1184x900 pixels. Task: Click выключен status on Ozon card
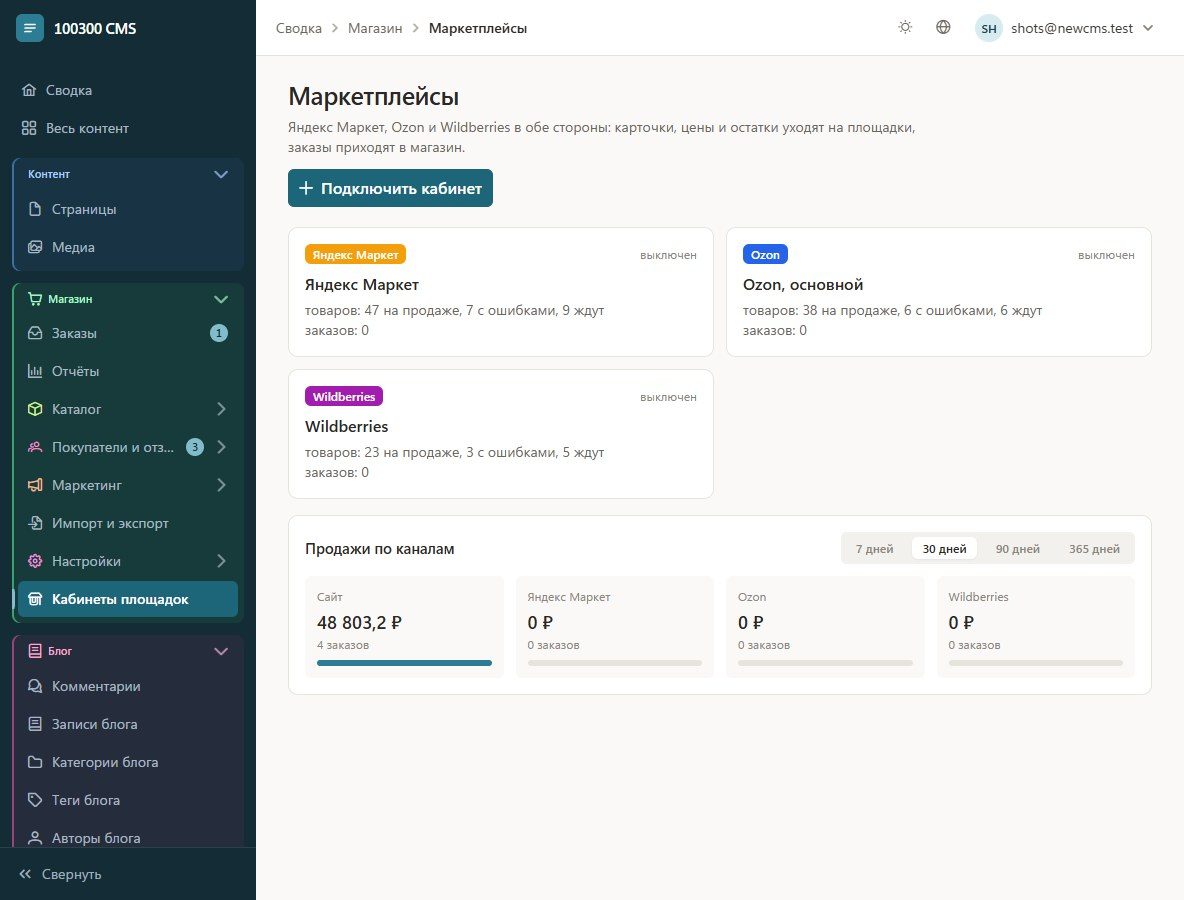[x=1106, y=255]
